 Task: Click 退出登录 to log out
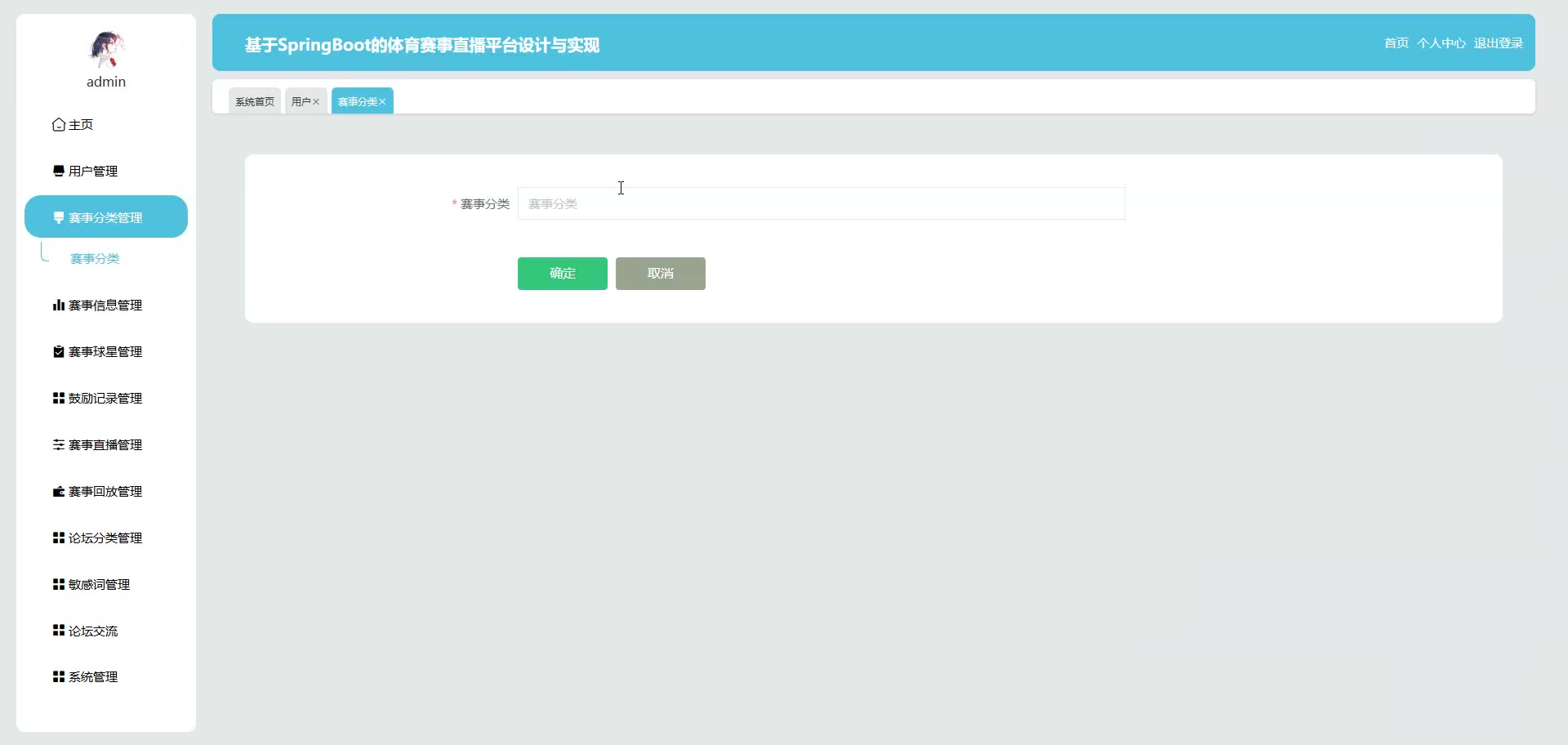(1499, 43)
